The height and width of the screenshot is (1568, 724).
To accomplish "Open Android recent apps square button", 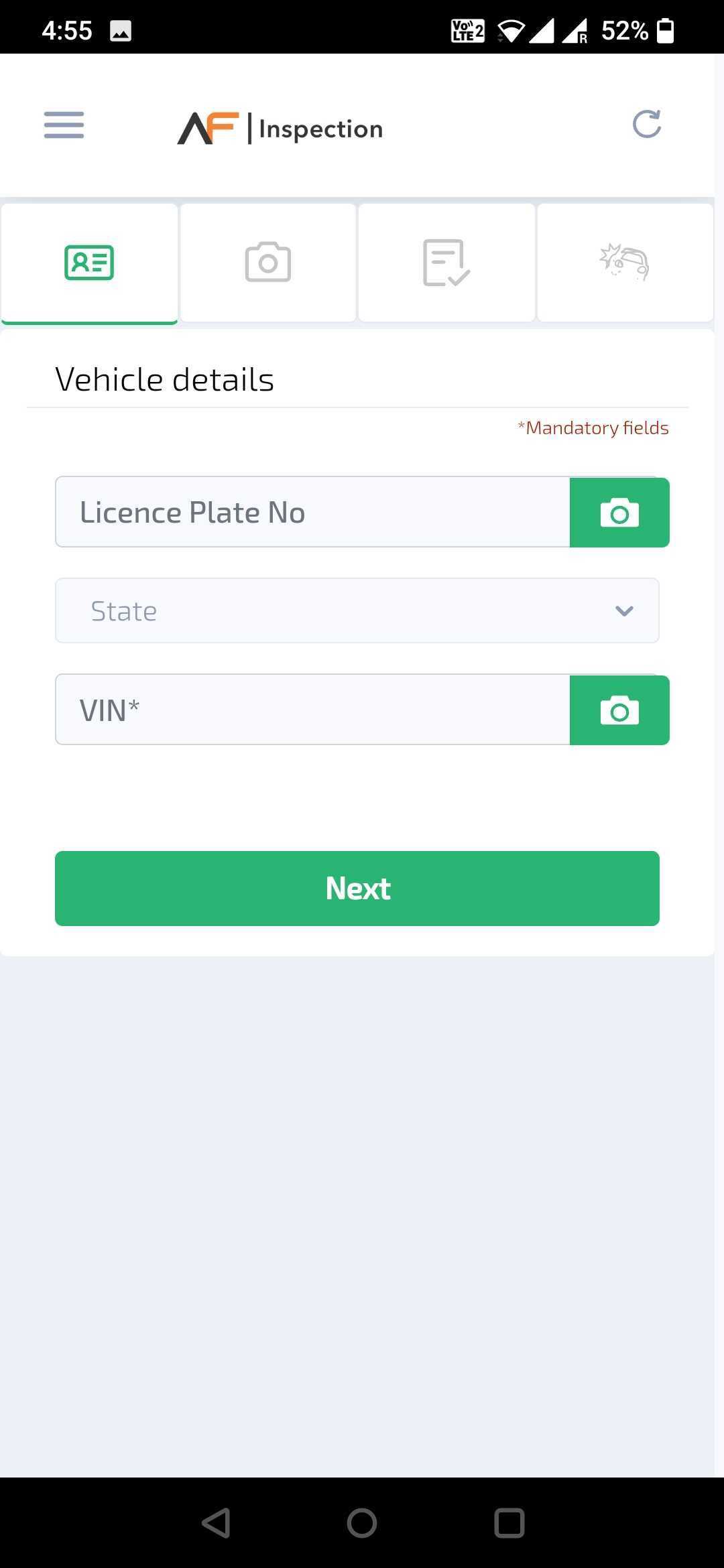I will [x=509, y=1523].
